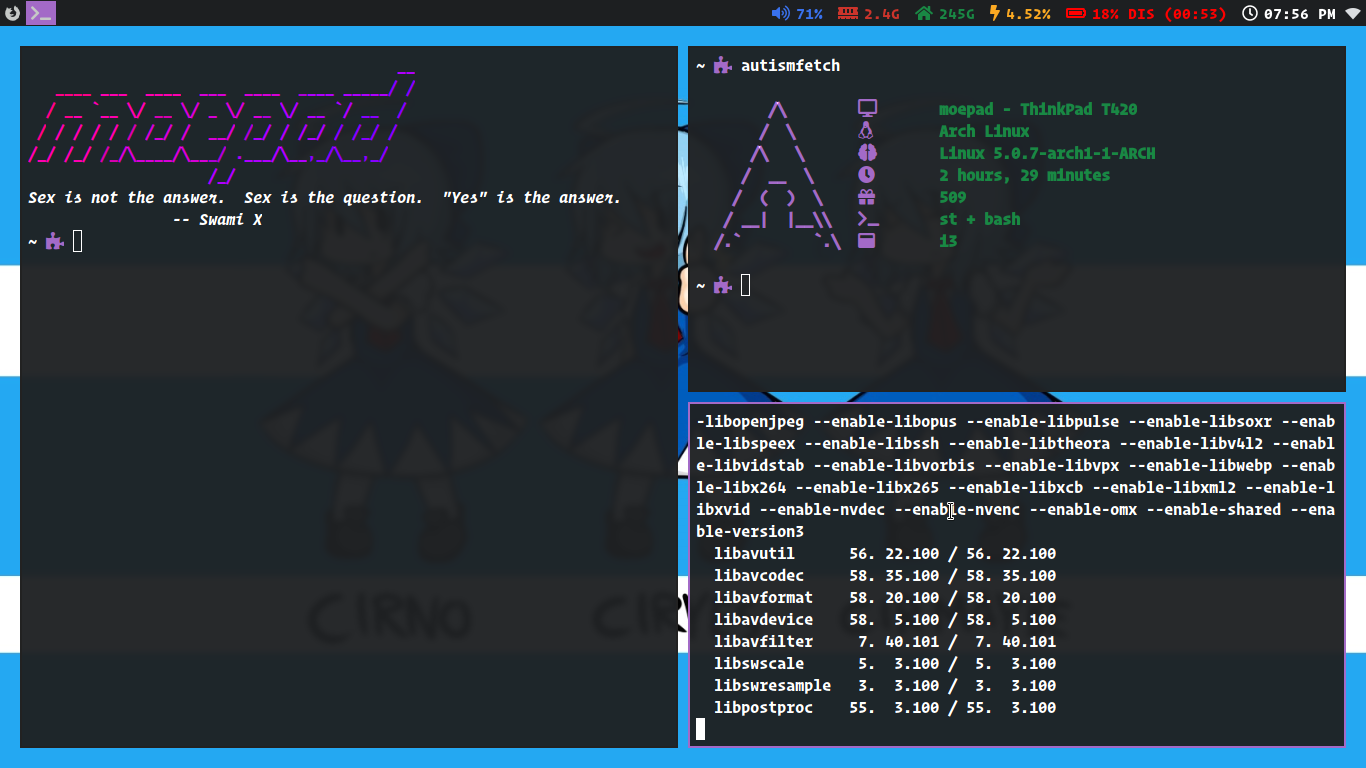Click the terminal workspace icon in top bar

pos(41,13)
